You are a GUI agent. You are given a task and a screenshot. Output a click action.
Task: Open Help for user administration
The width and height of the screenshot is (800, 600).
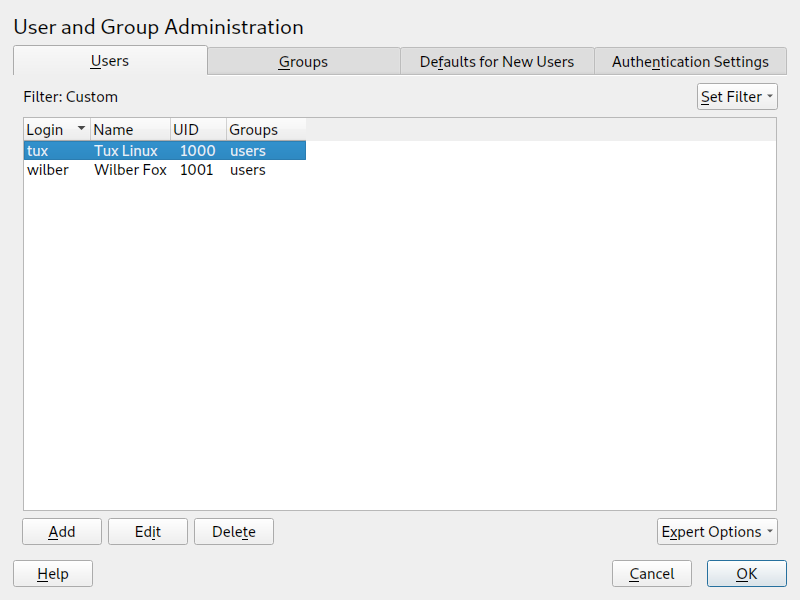point(53,574)
